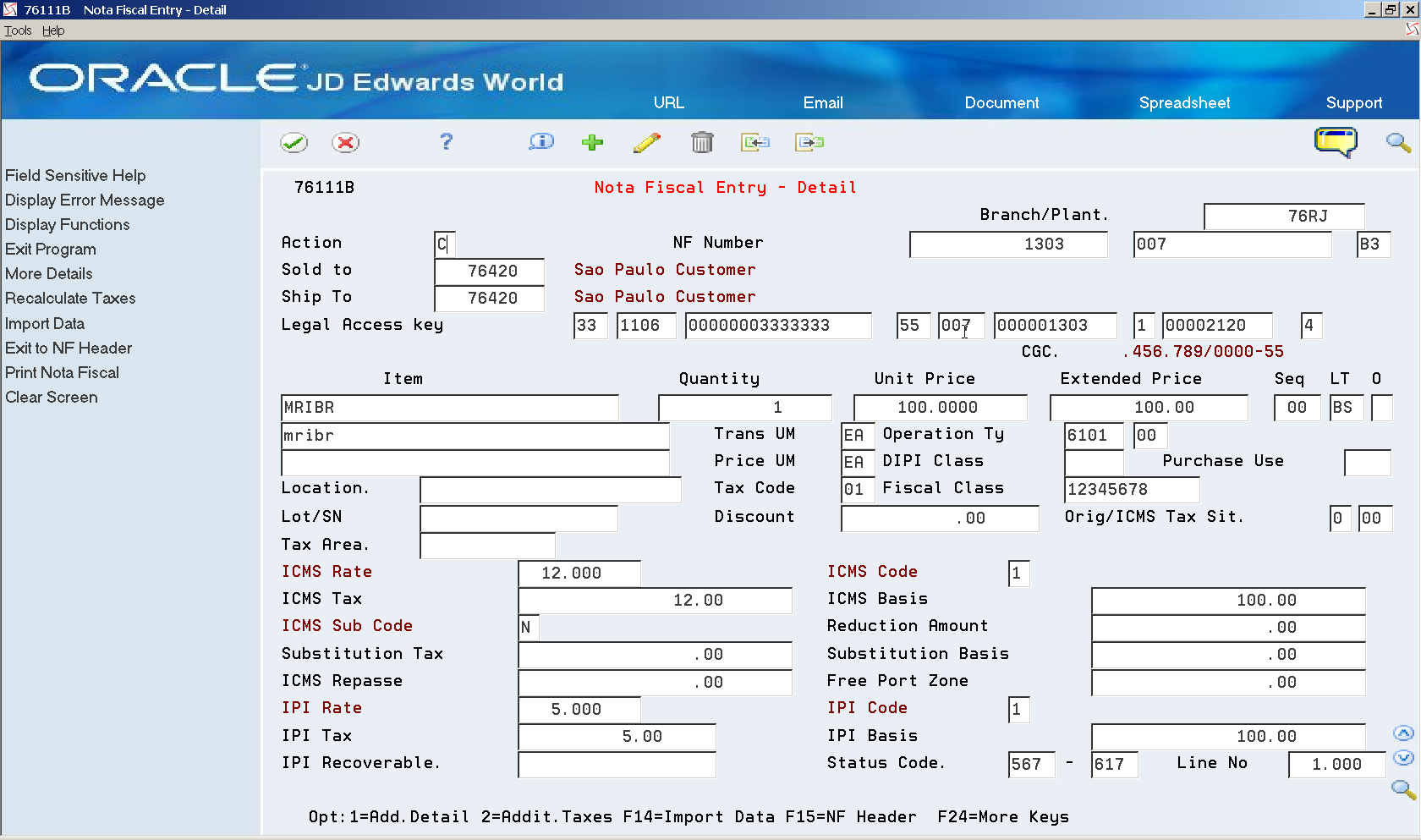
Task: Focus the ICMS Sub Code field
Action: 529,628
